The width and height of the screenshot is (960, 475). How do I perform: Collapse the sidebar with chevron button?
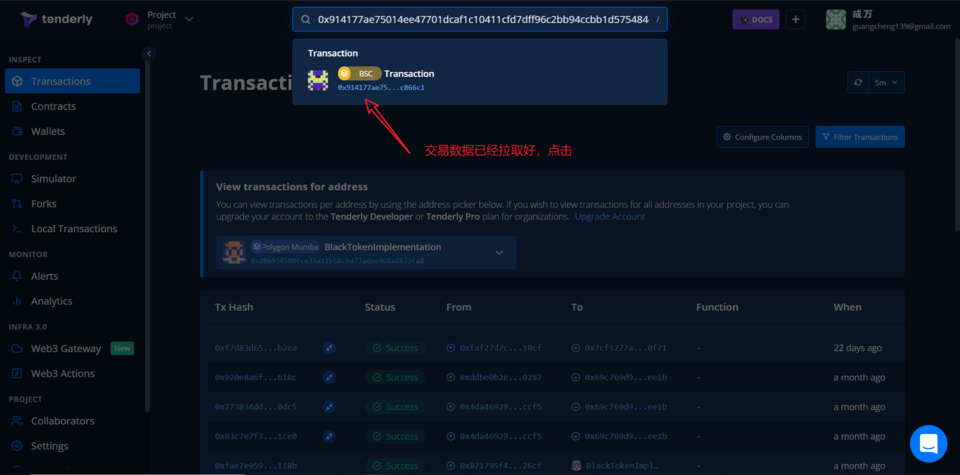(149, 53)
